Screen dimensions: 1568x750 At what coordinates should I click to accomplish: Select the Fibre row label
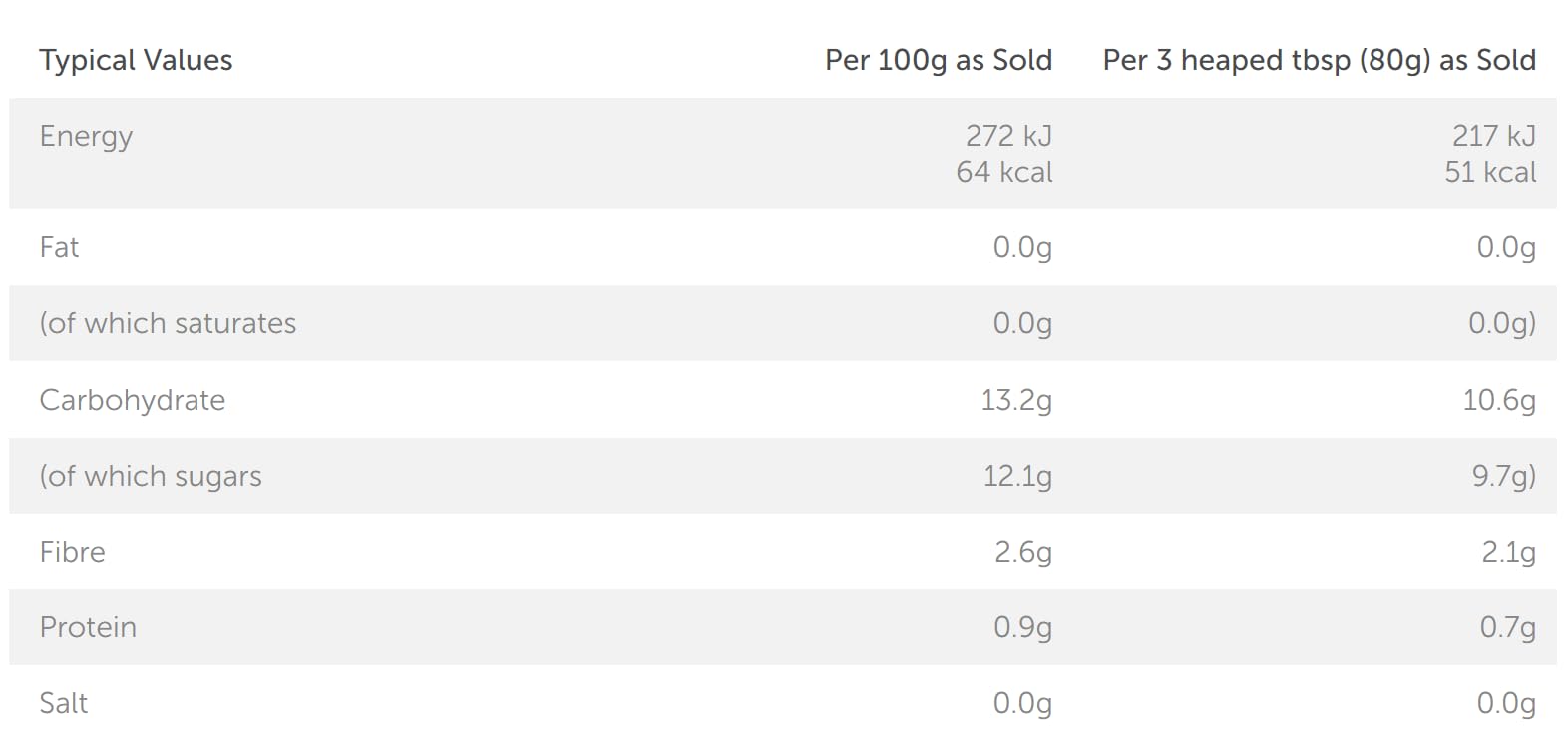(x=72, y=552)
